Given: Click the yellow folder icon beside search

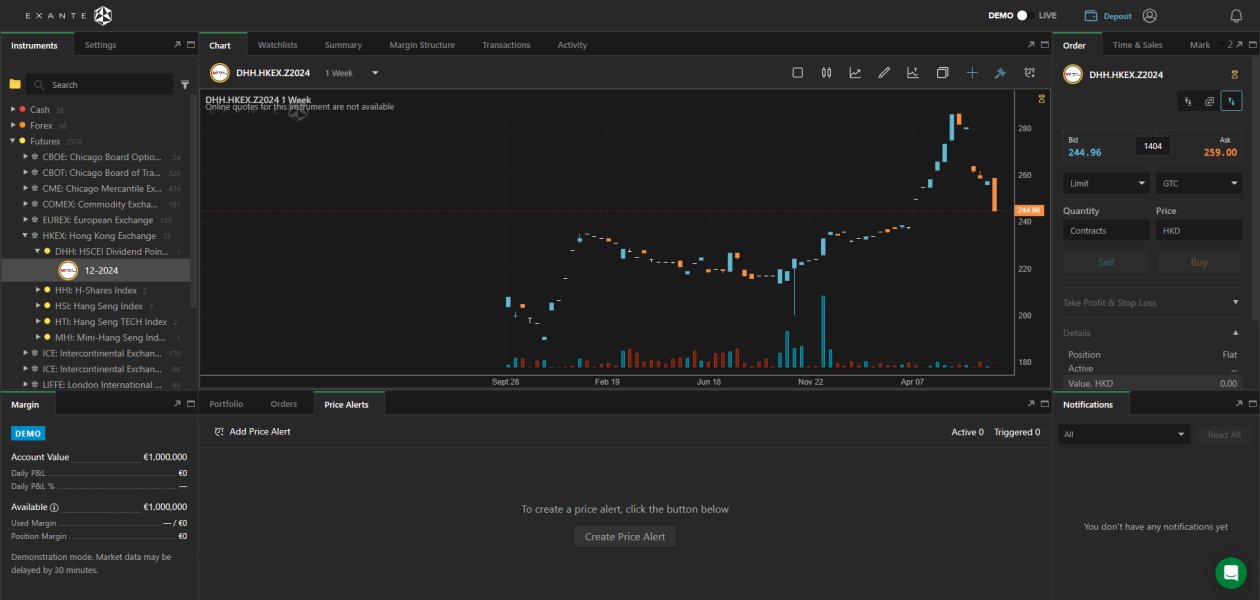Looking at the screenshot, I should coord(15,85).
